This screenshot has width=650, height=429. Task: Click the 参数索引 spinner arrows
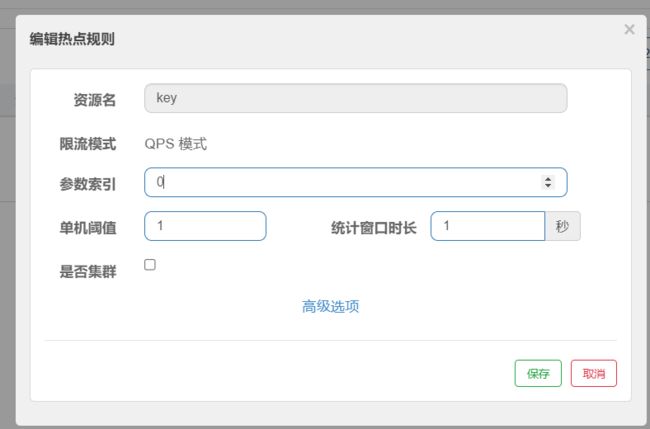(548, 182)
